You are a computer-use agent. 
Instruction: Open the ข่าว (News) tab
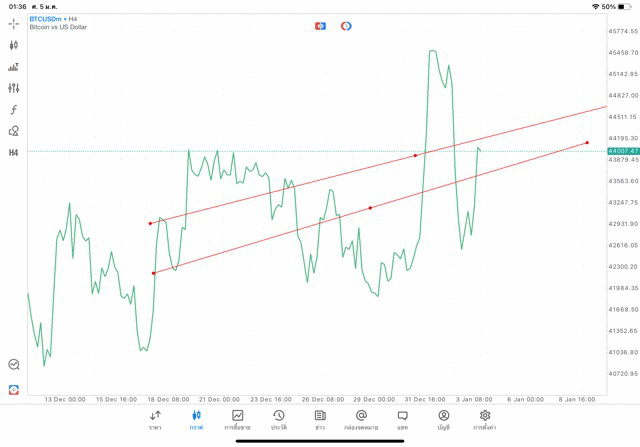pos(320,420)
